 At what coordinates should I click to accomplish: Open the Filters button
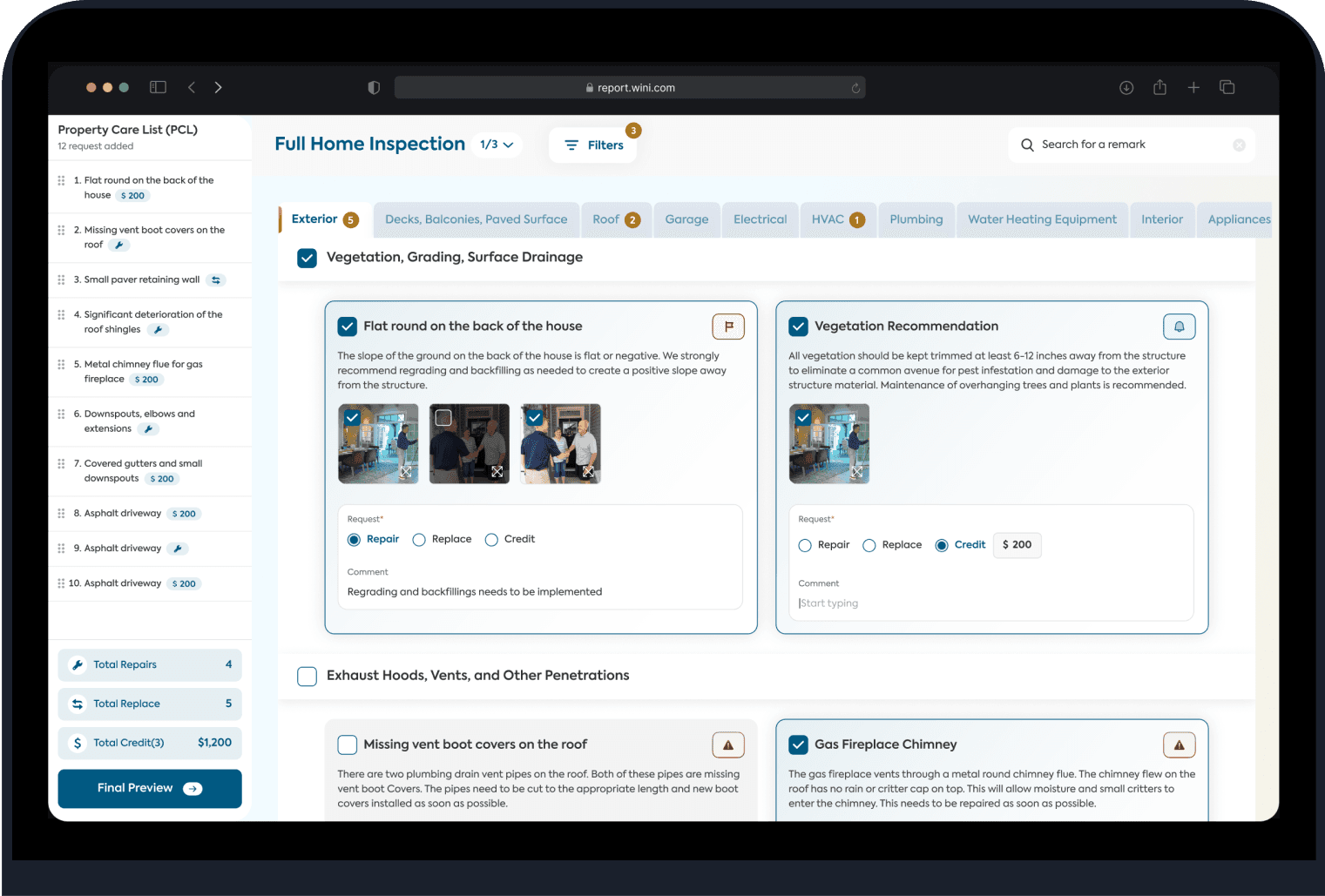pos(593,145)
